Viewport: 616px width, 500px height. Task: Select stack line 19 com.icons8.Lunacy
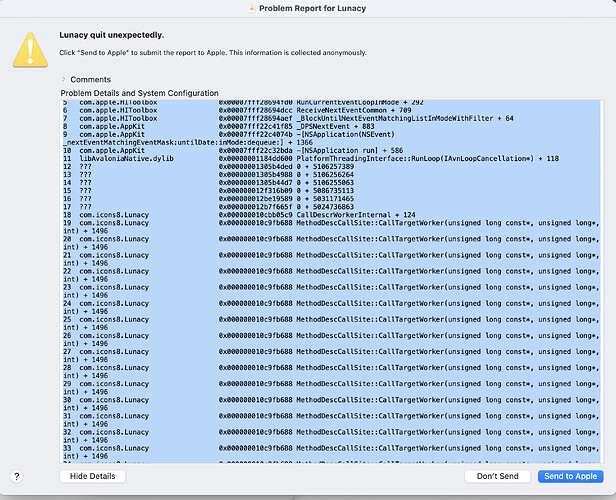[331, 227]
